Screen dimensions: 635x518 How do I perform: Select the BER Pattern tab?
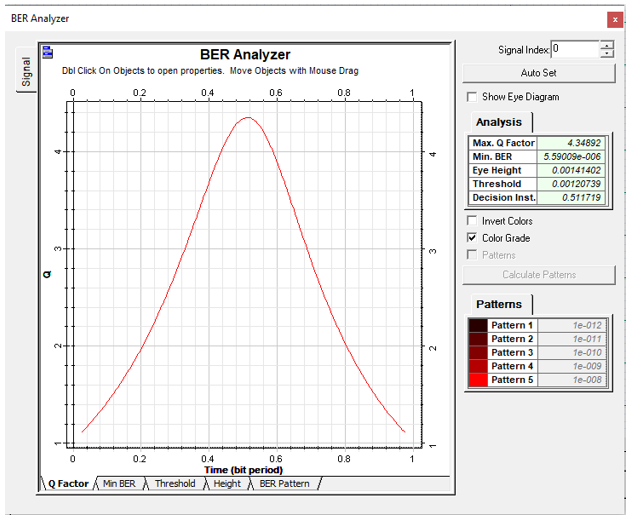[284, 484]
